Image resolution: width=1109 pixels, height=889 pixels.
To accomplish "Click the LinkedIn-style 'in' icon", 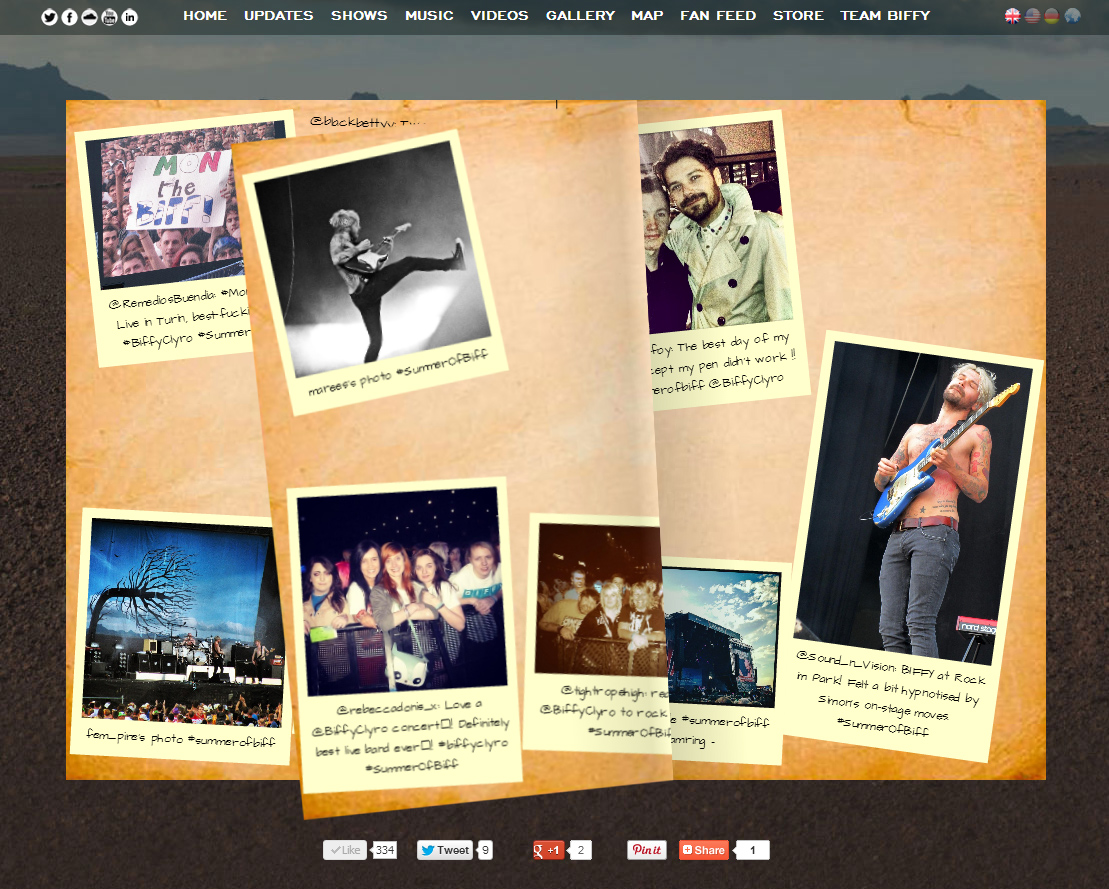I will 129,17.
